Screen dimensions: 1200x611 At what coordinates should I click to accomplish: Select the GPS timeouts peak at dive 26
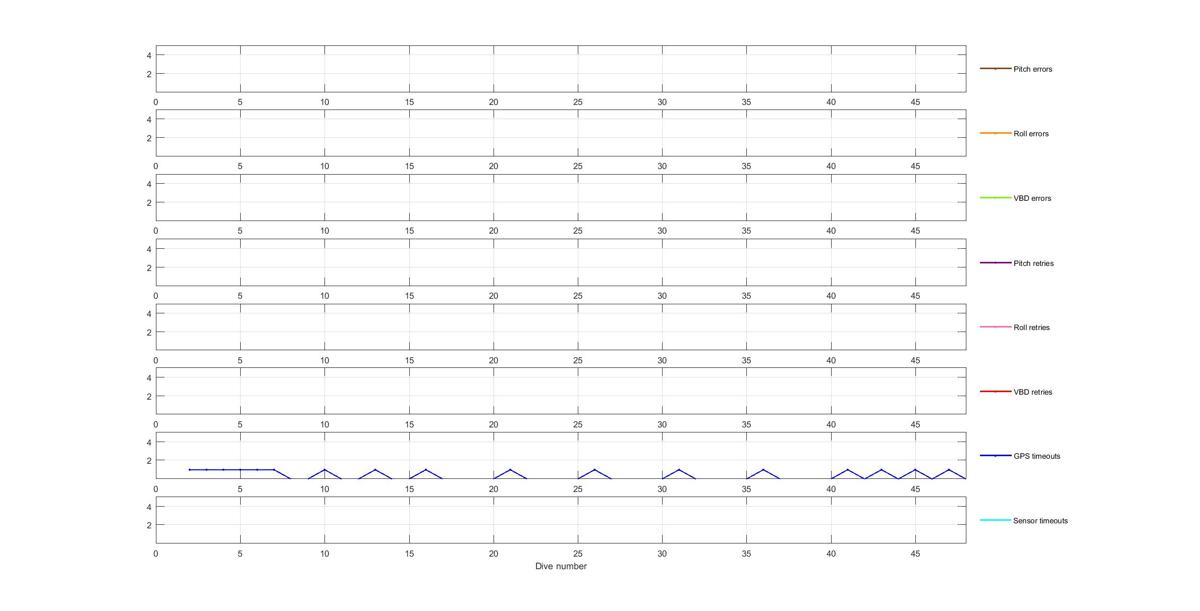[594, 470]
